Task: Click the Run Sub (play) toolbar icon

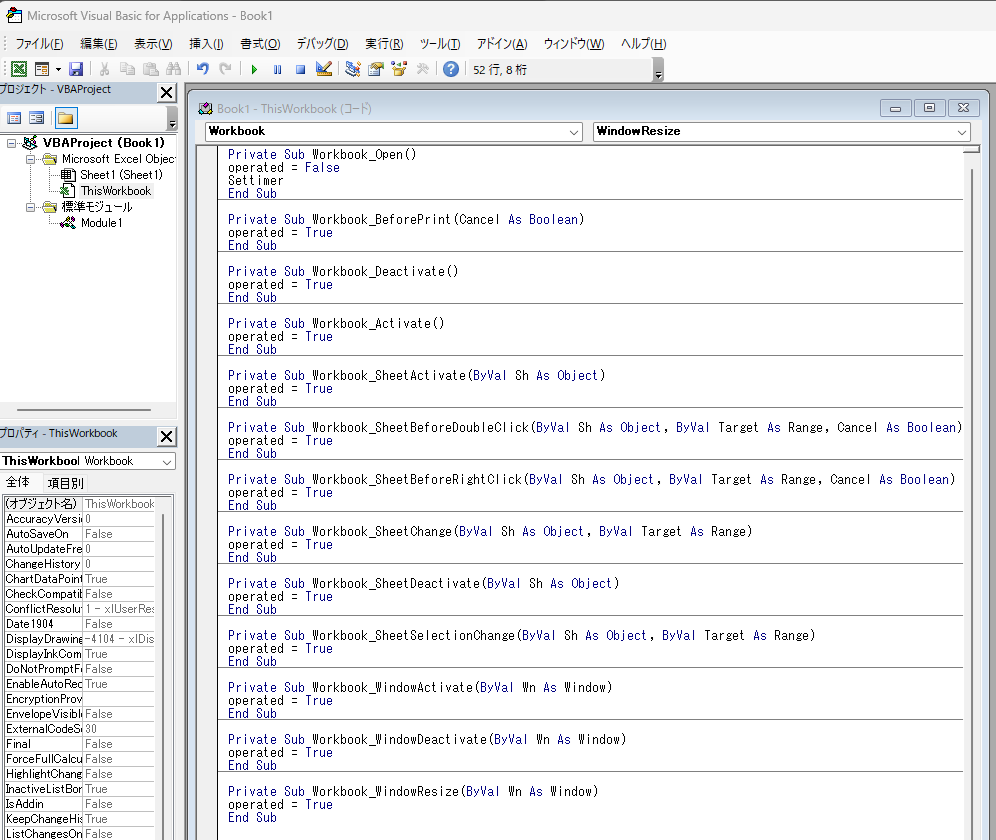Action: (x=254, y=69)
